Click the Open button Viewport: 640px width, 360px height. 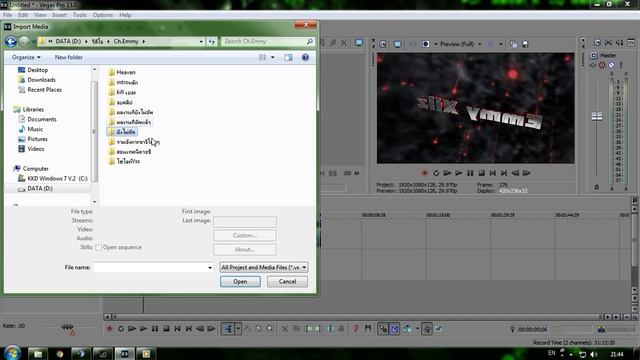(240, 282)
